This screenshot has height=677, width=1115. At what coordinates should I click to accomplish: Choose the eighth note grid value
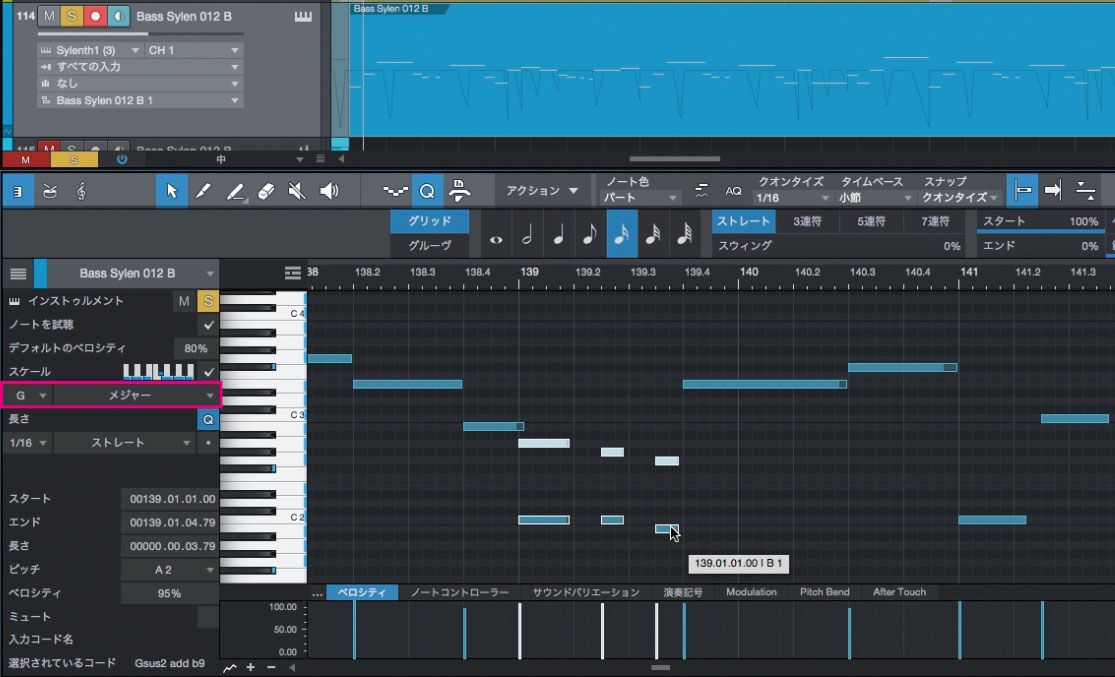point(590,234)
